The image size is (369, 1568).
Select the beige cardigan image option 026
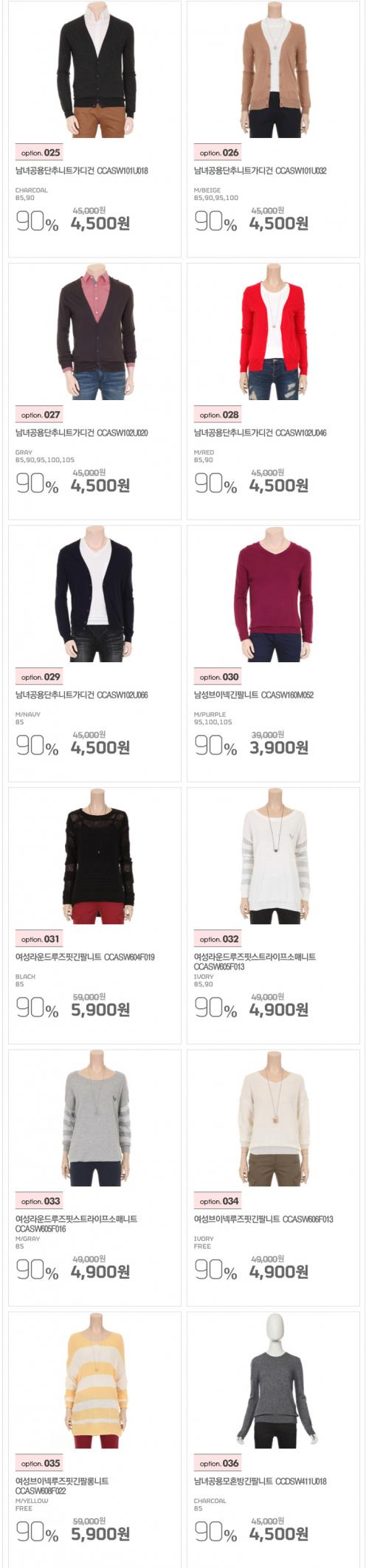[x=274, y=70]
